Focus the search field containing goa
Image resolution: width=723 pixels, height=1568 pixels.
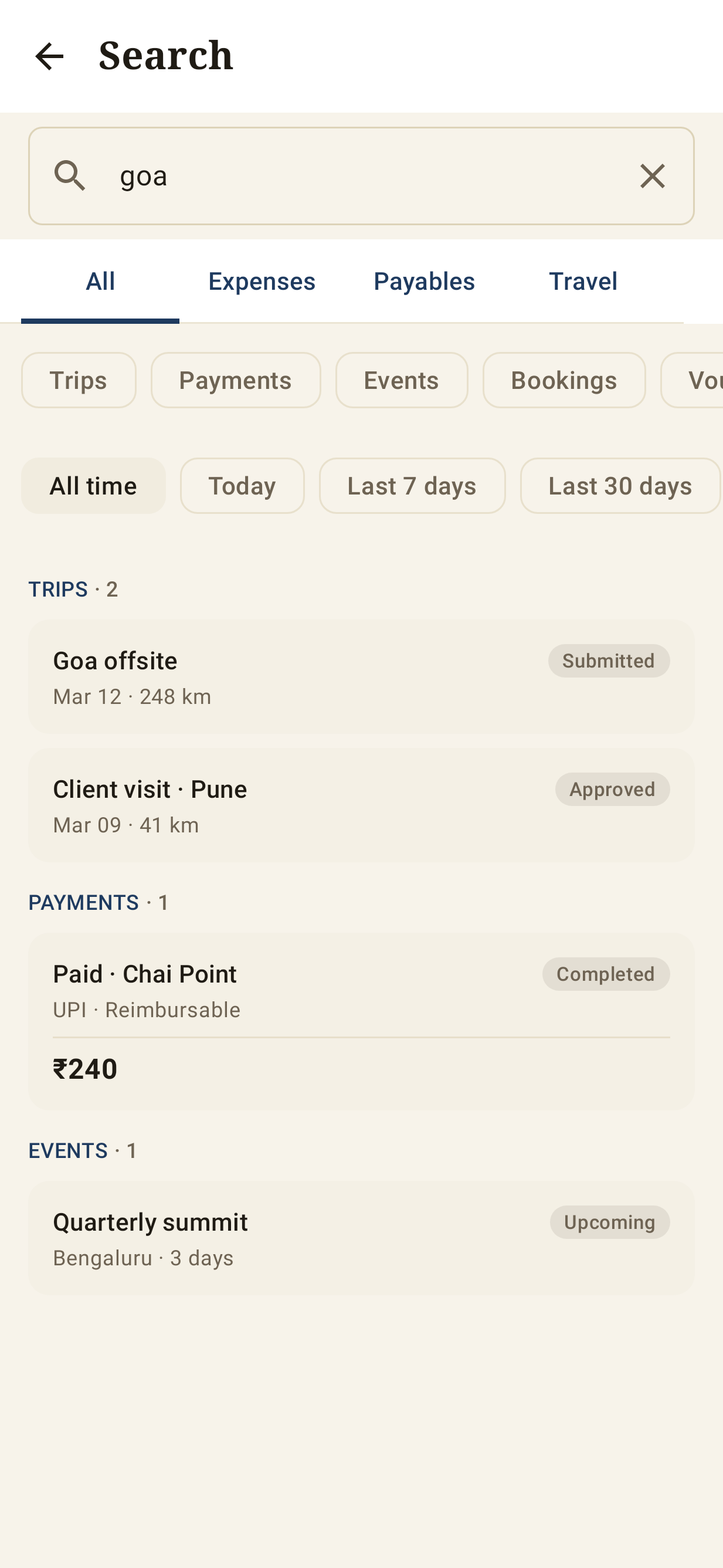tap(361, 176)
